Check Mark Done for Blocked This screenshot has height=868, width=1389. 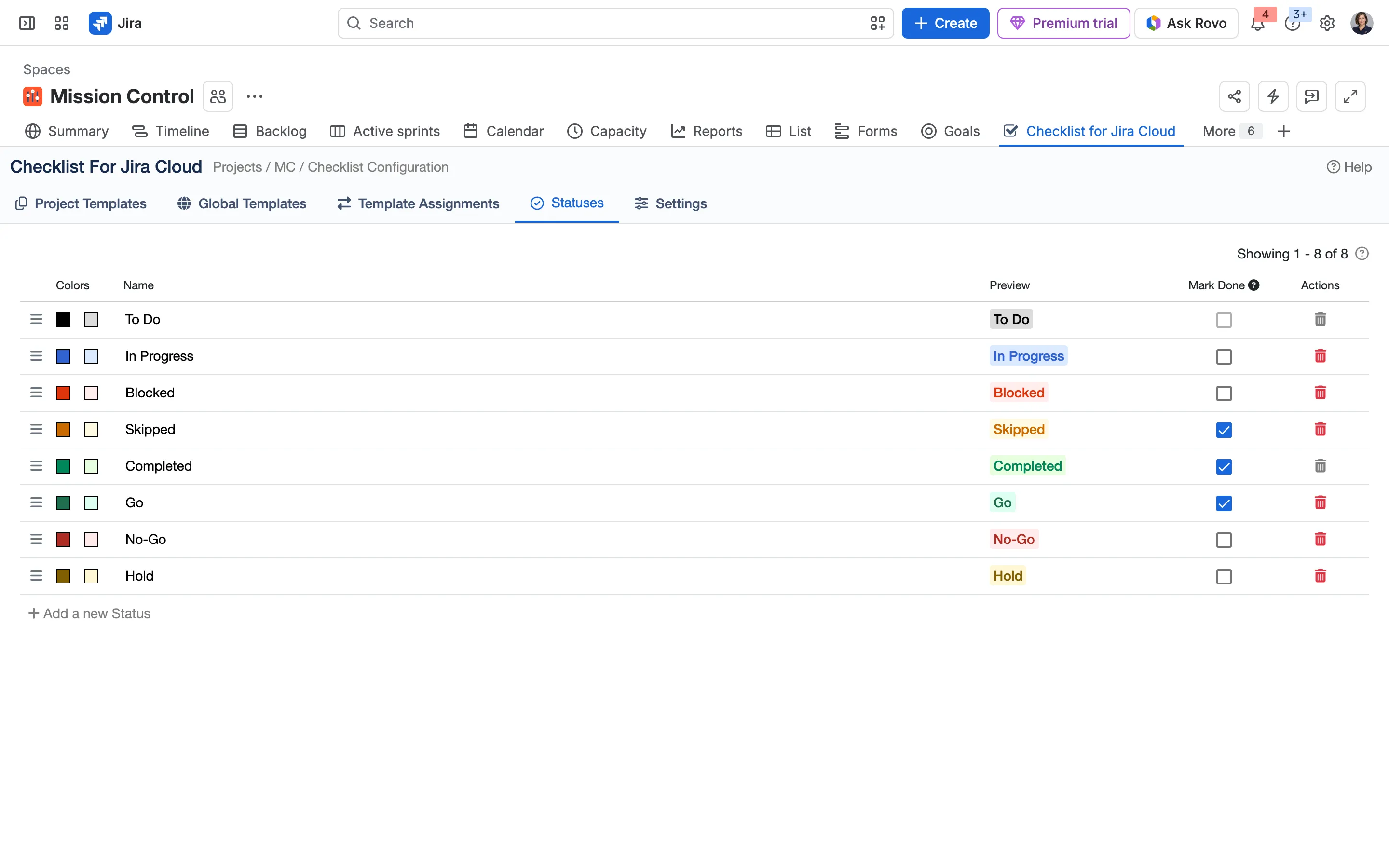coord(1224,393)
